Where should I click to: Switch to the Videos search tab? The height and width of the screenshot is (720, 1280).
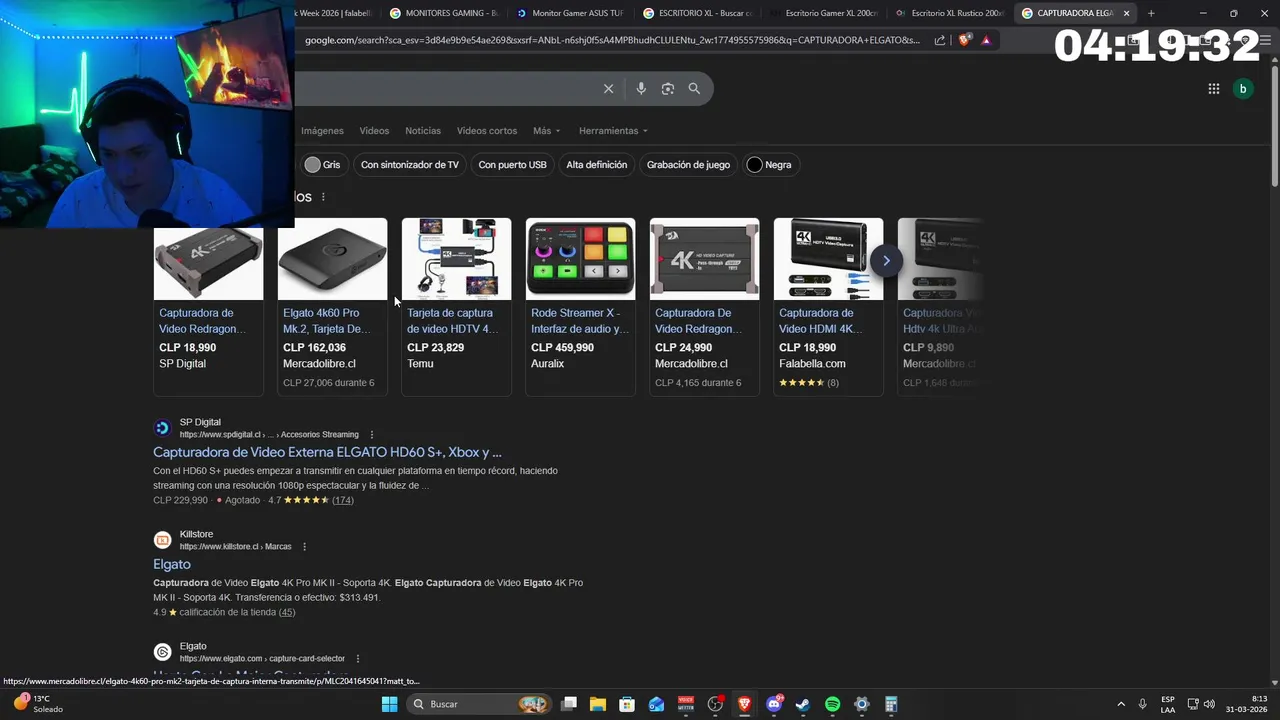point(374,131)
